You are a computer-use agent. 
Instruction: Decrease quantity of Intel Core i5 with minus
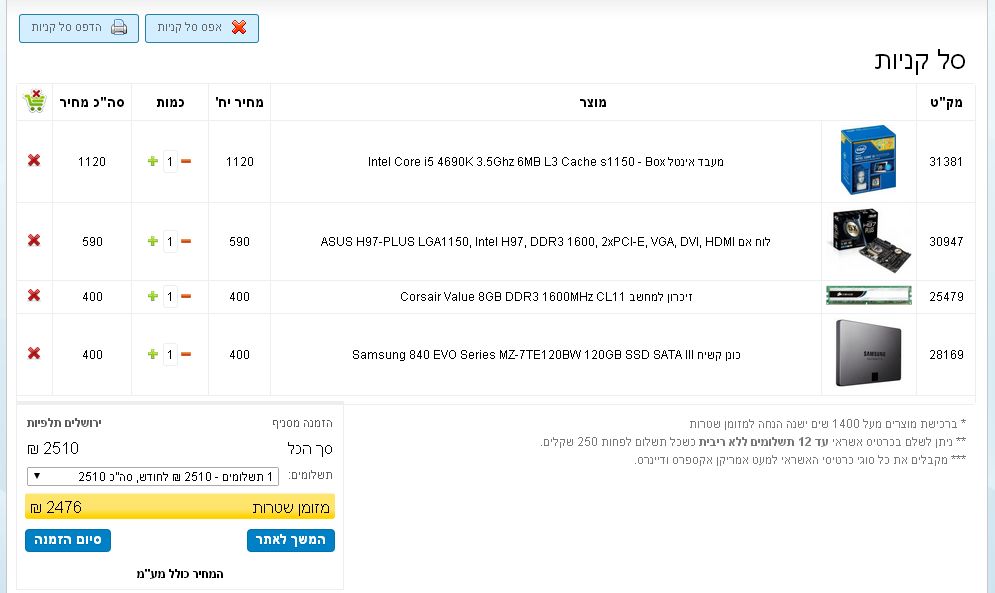tap(186, 161)
